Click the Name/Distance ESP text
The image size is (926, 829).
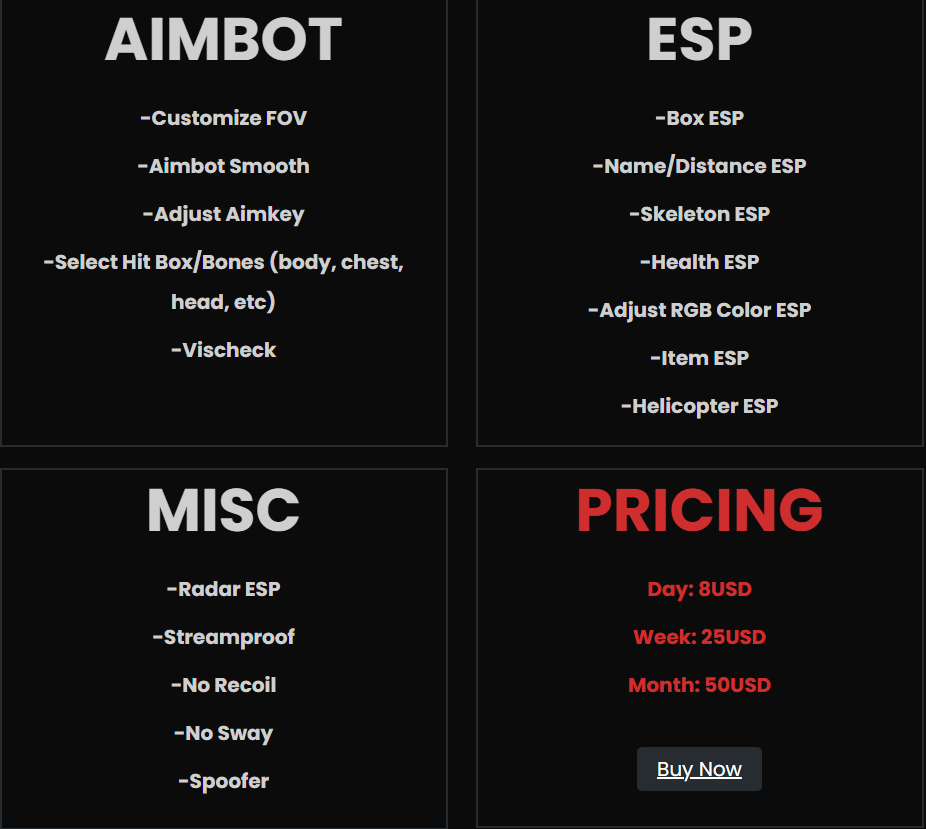coord(699,166)
